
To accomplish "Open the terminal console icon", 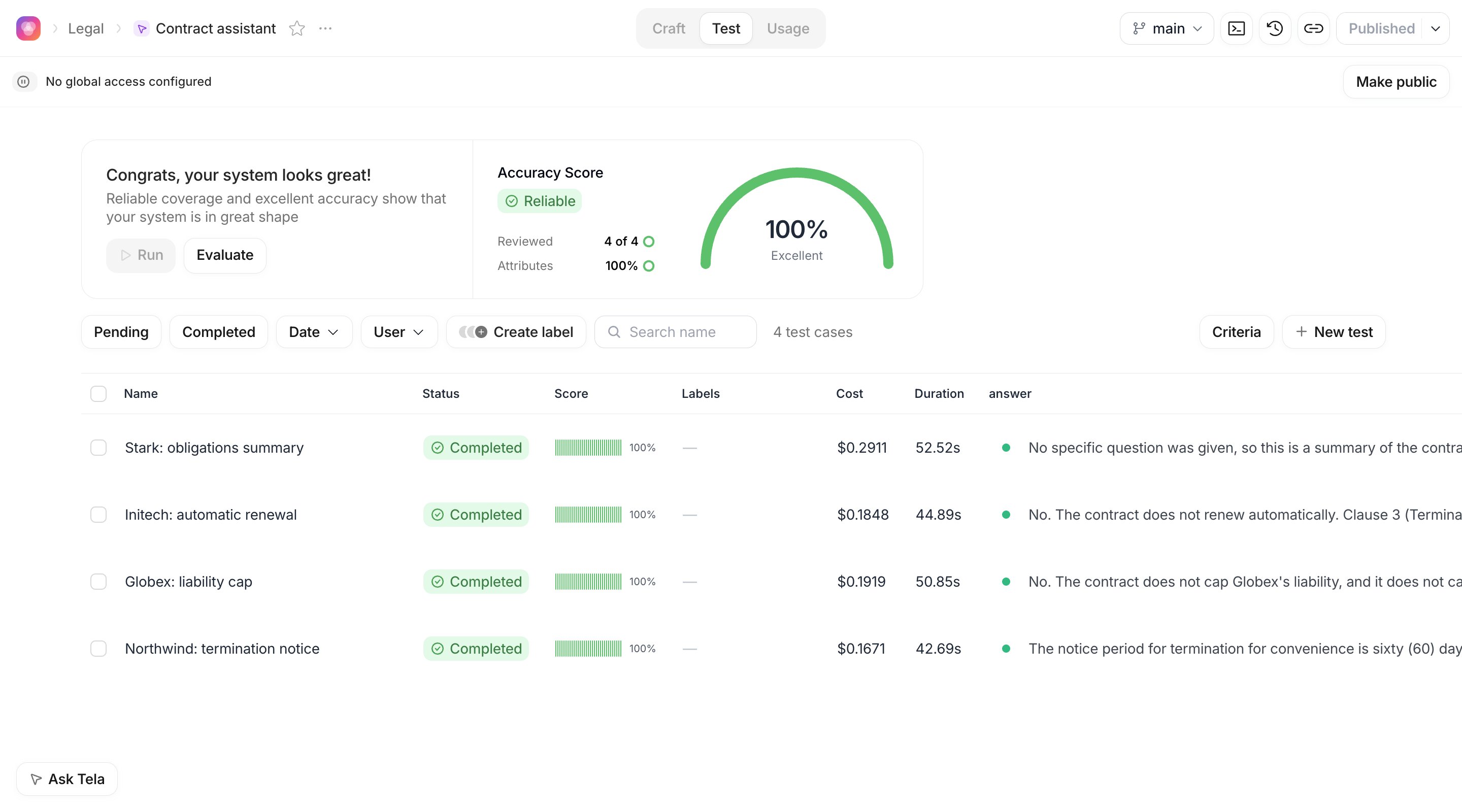I will click(x=1236, y=28).
